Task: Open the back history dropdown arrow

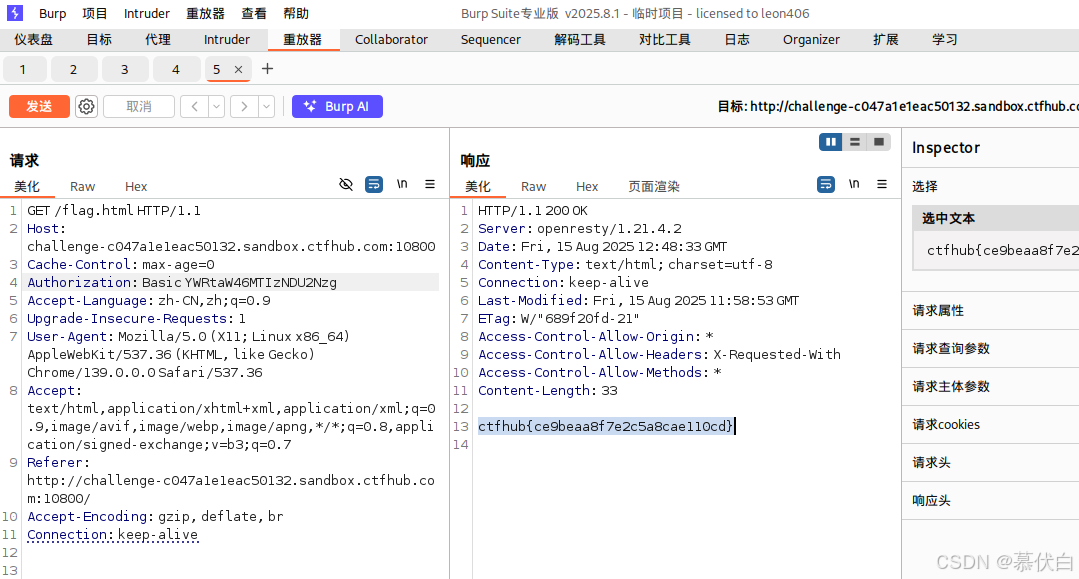Action: [x=217, y=107]
